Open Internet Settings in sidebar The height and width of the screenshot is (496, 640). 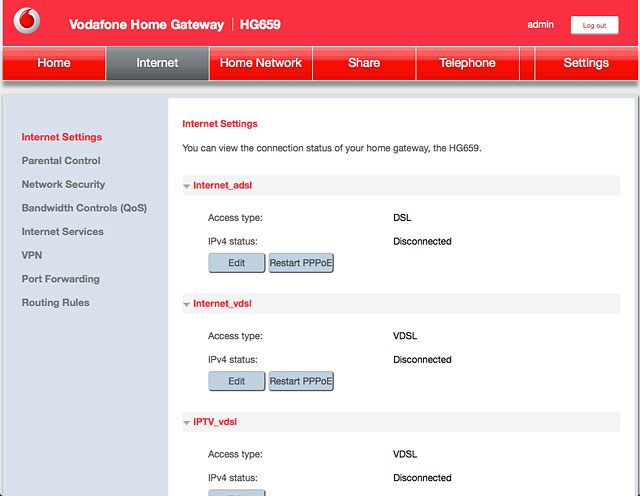point(62,137)
